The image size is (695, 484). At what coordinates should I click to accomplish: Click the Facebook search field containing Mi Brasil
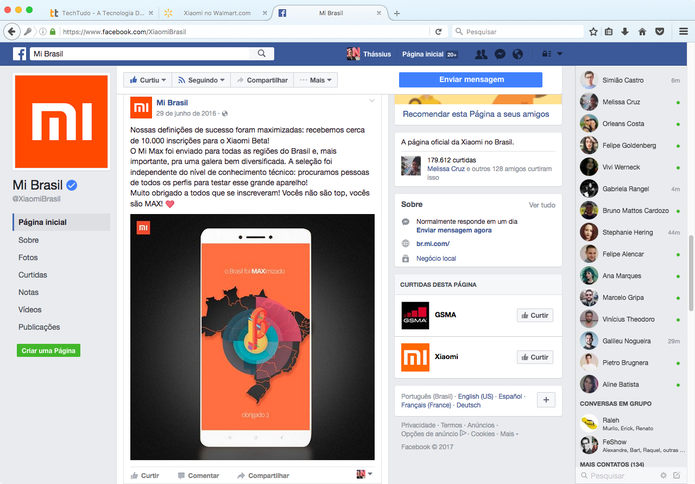click(x=141, y=54)
